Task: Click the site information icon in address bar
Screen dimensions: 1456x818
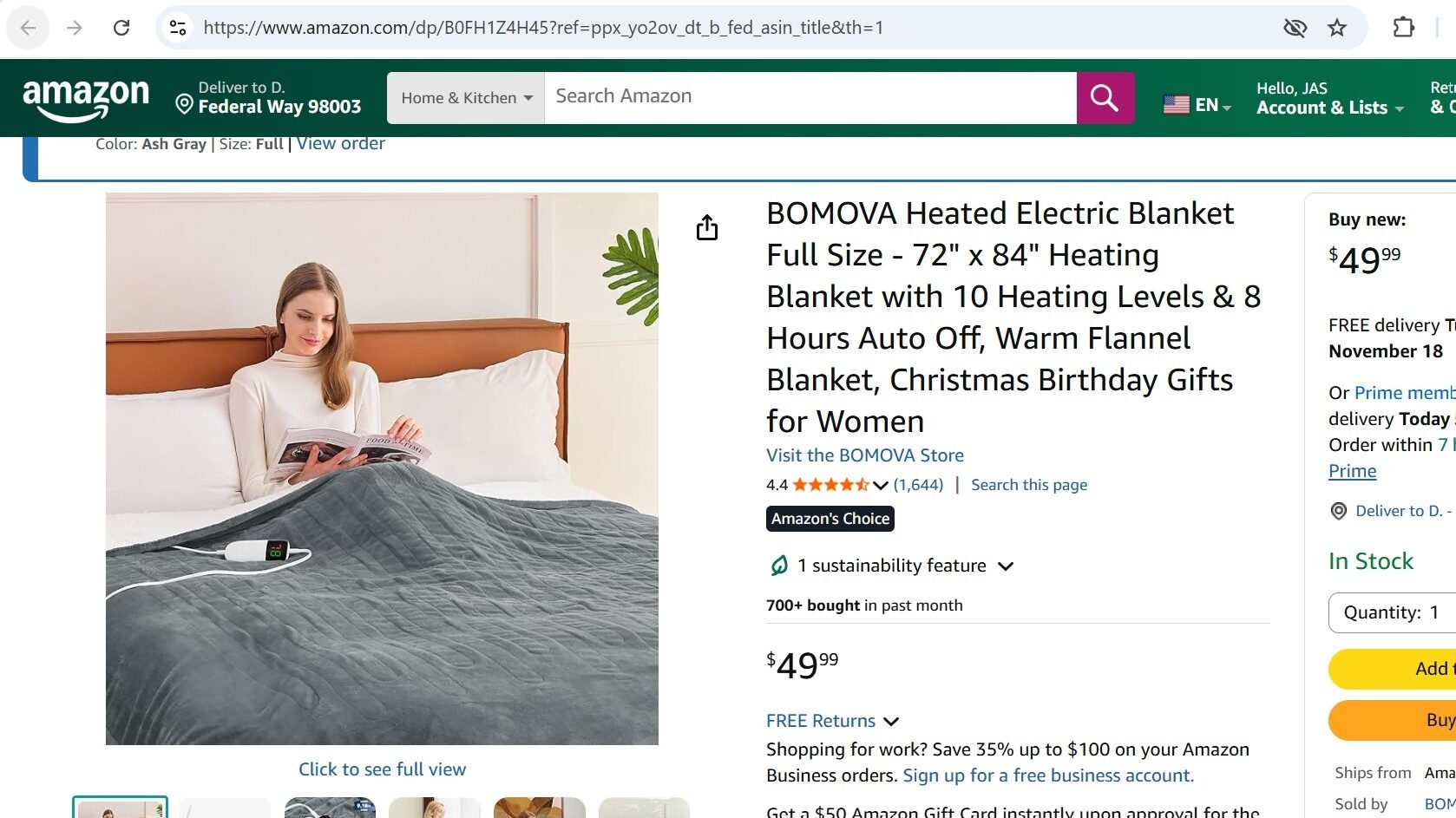Action: 178,28
